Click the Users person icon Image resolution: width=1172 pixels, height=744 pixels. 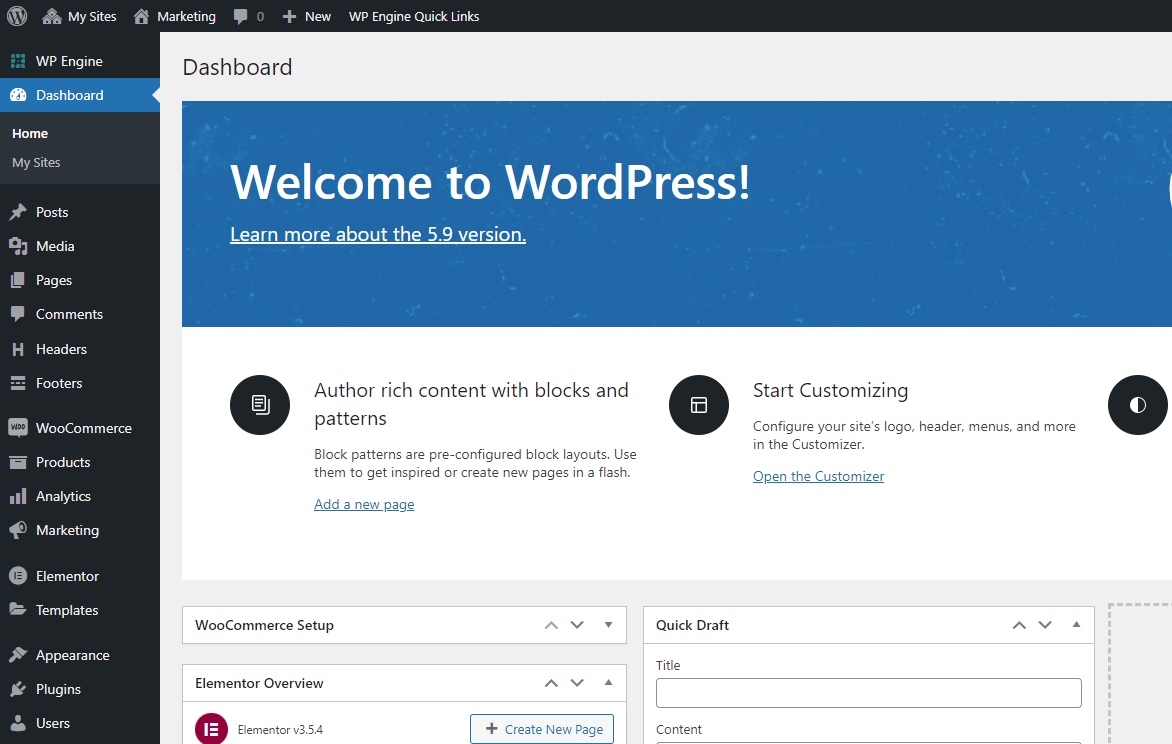[x=18, y=723]
